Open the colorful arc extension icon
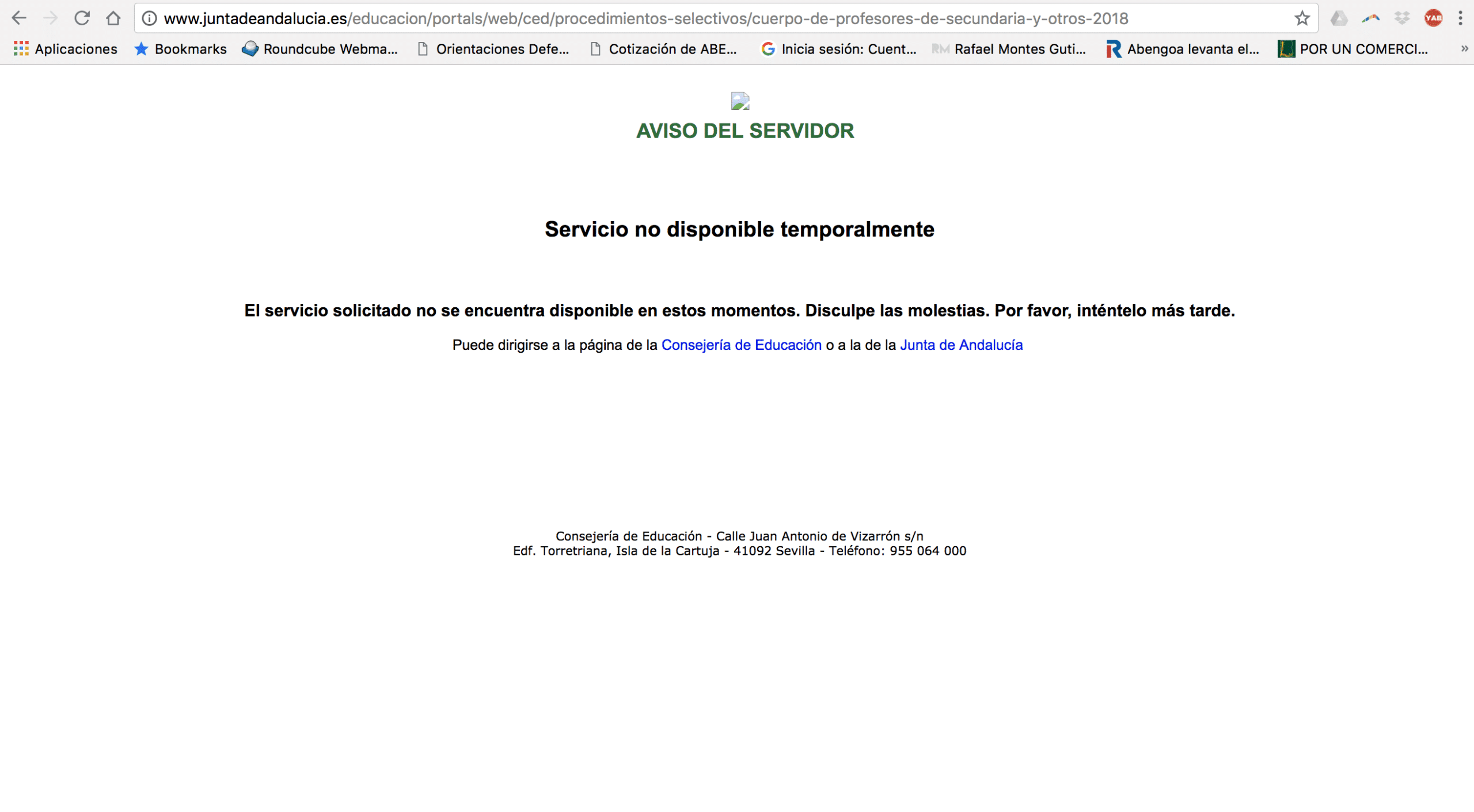Image resolution: width=1474 pixels, height=812 pixels. tap(1371, 18)
